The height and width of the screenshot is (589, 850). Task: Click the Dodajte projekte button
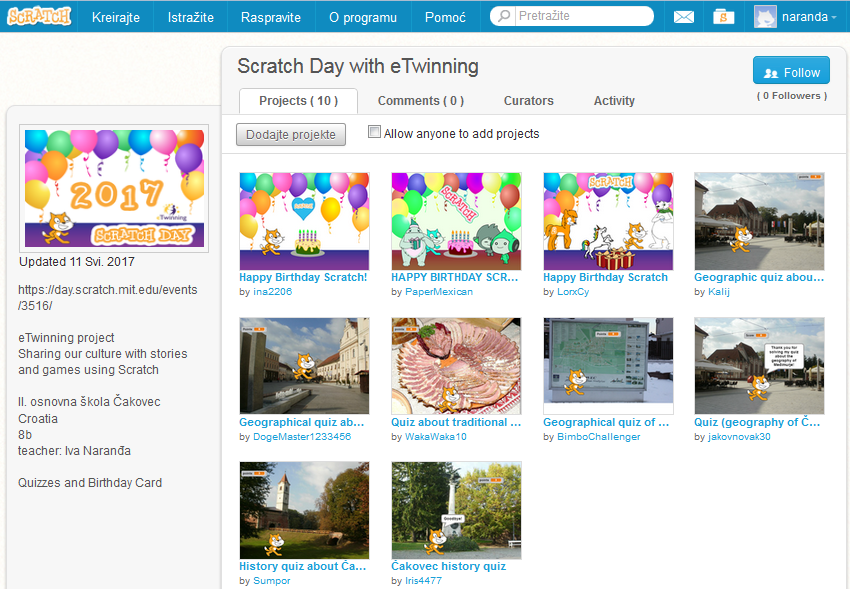tap(291, 134)
